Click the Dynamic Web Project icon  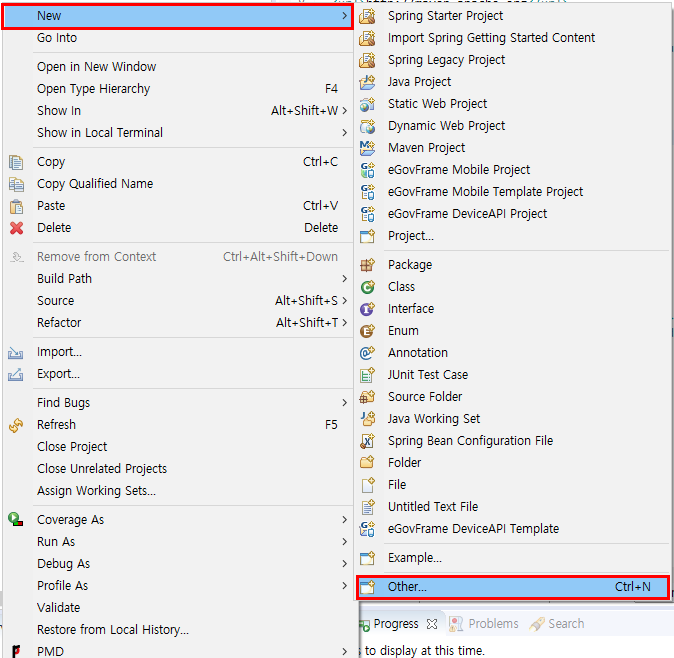(x=367, y=125)
